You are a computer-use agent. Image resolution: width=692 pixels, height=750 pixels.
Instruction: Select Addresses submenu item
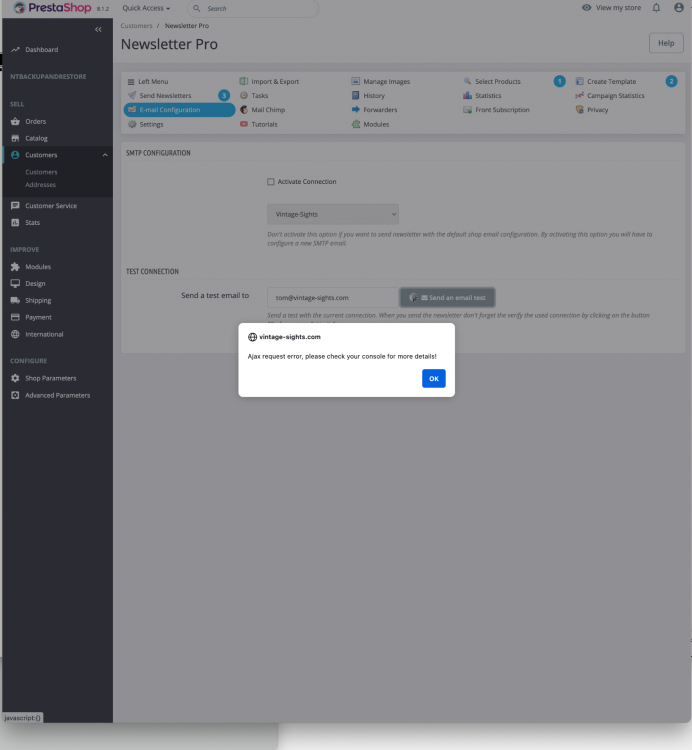click(x=41, y=185)
